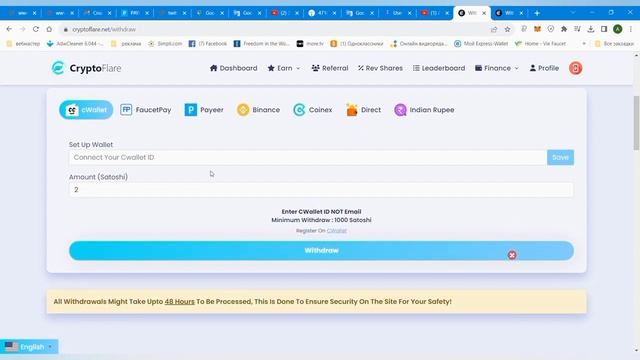Open the Home - Vie Faucet bookmark
Viewport: 640px width, 360px height.
point(540,44)
